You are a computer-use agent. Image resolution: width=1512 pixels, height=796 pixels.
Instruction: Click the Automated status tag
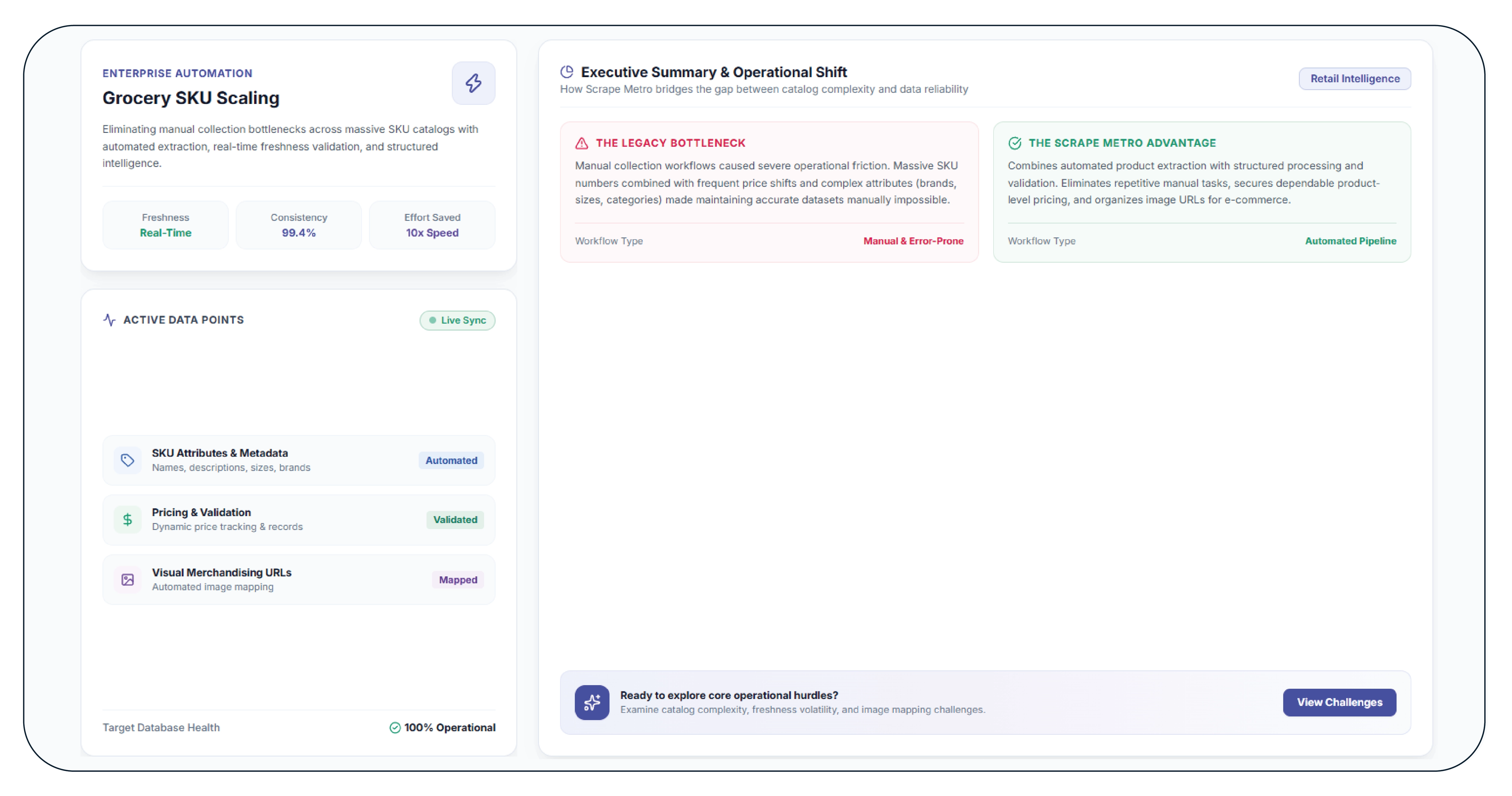click(x=451, y=460)
